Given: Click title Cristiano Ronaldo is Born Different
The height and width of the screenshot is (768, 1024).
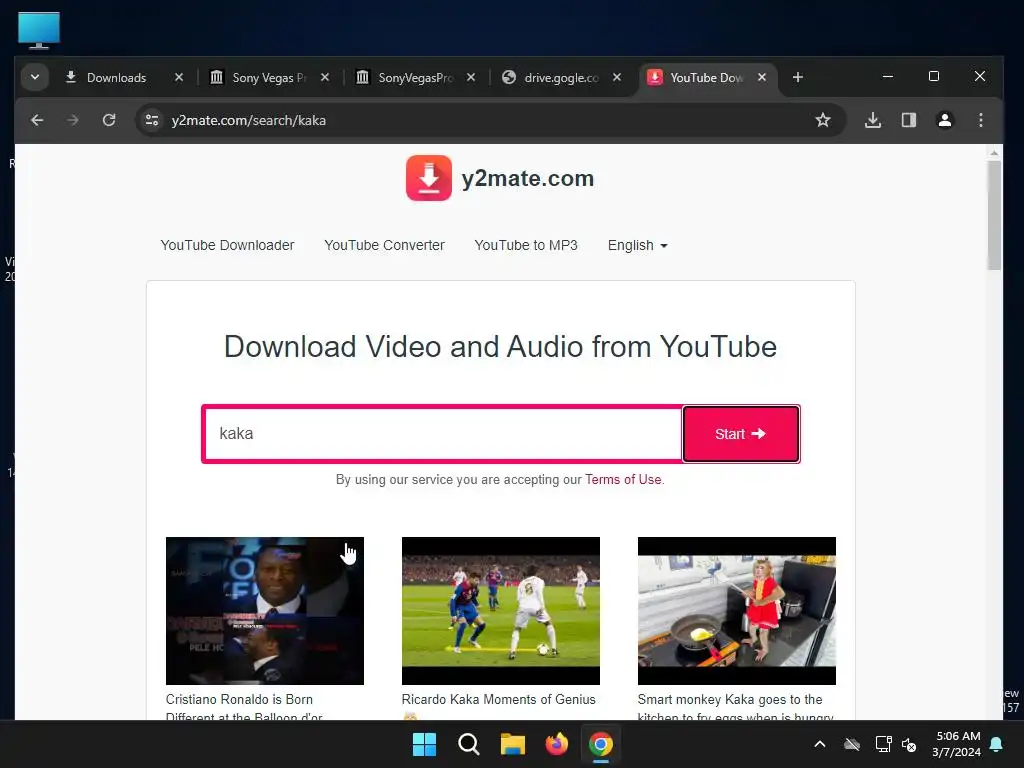Looking at the screenshot, I should click(244, 707).
